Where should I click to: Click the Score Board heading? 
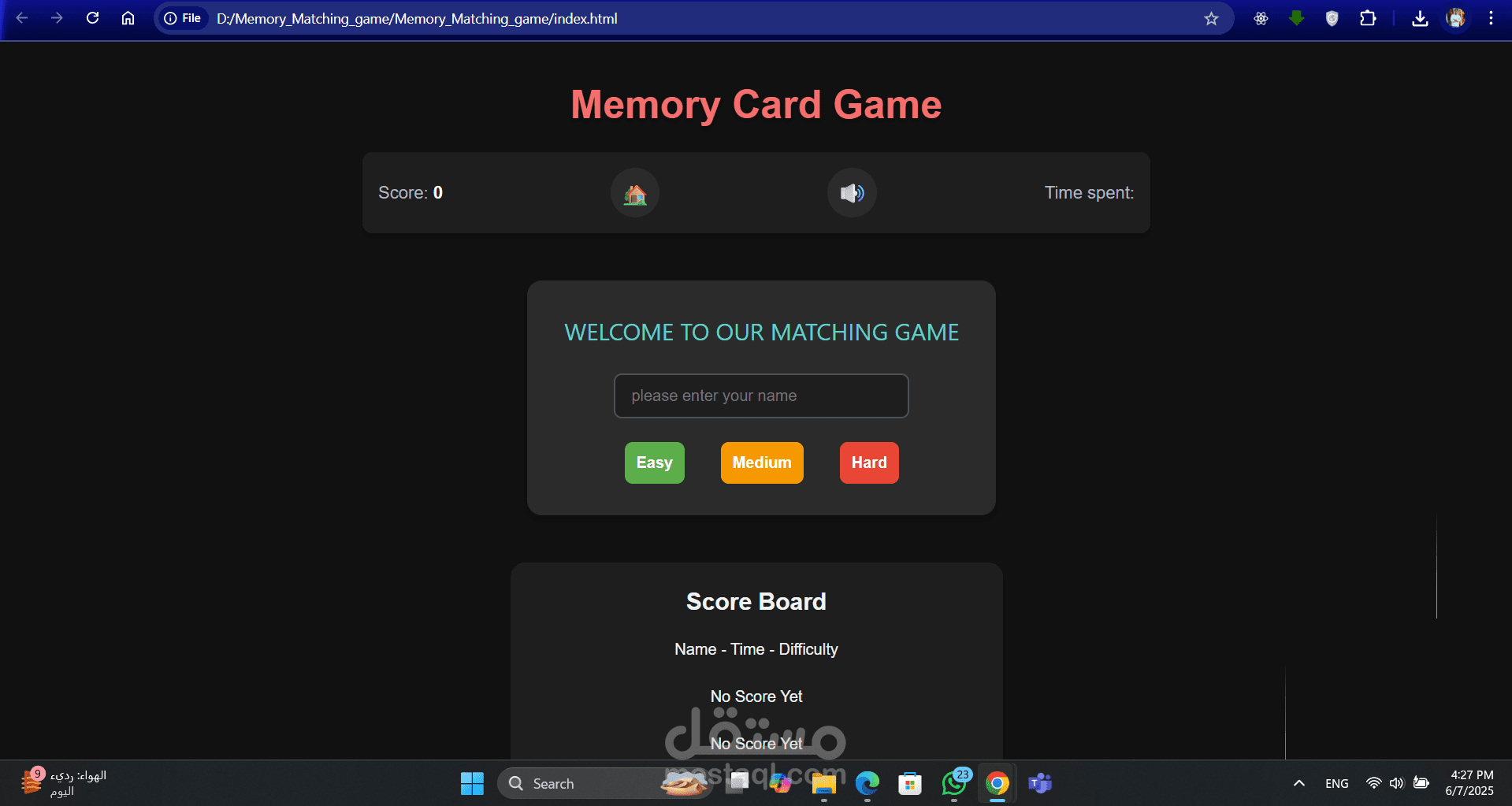coord(756,602)
